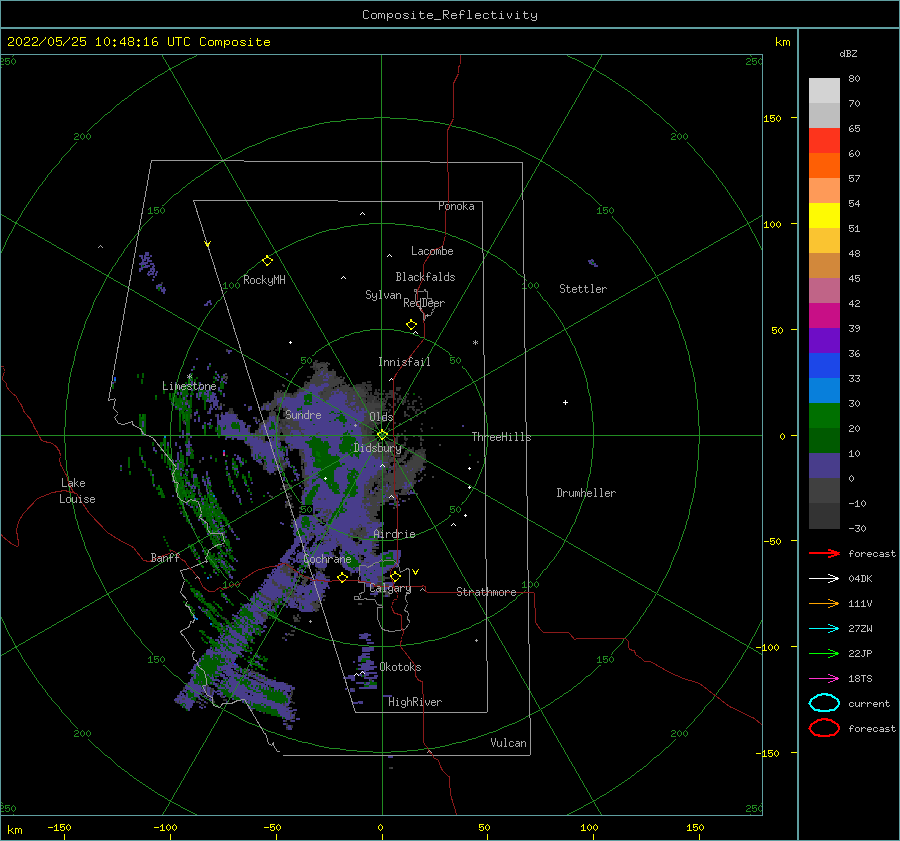Image resolution: width=900 pixels, height=841 pixels.
Task: Click the Ponoka city label
Action: tap(456, 206)
